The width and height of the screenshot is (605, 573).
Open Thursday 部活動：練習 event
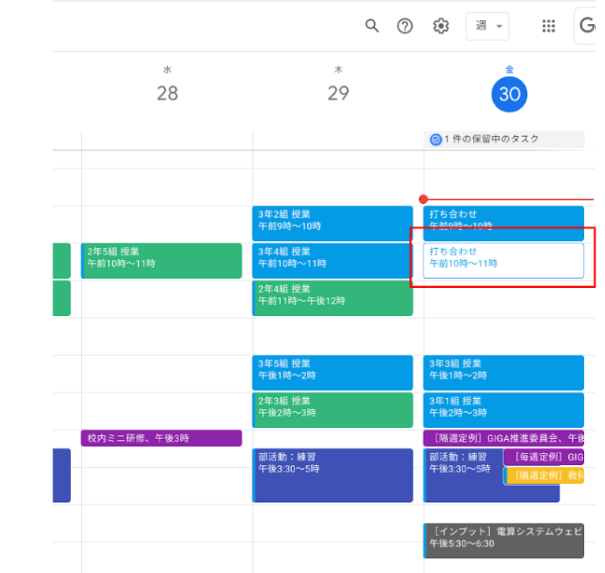pyautogui.click(x=332, y=475)
